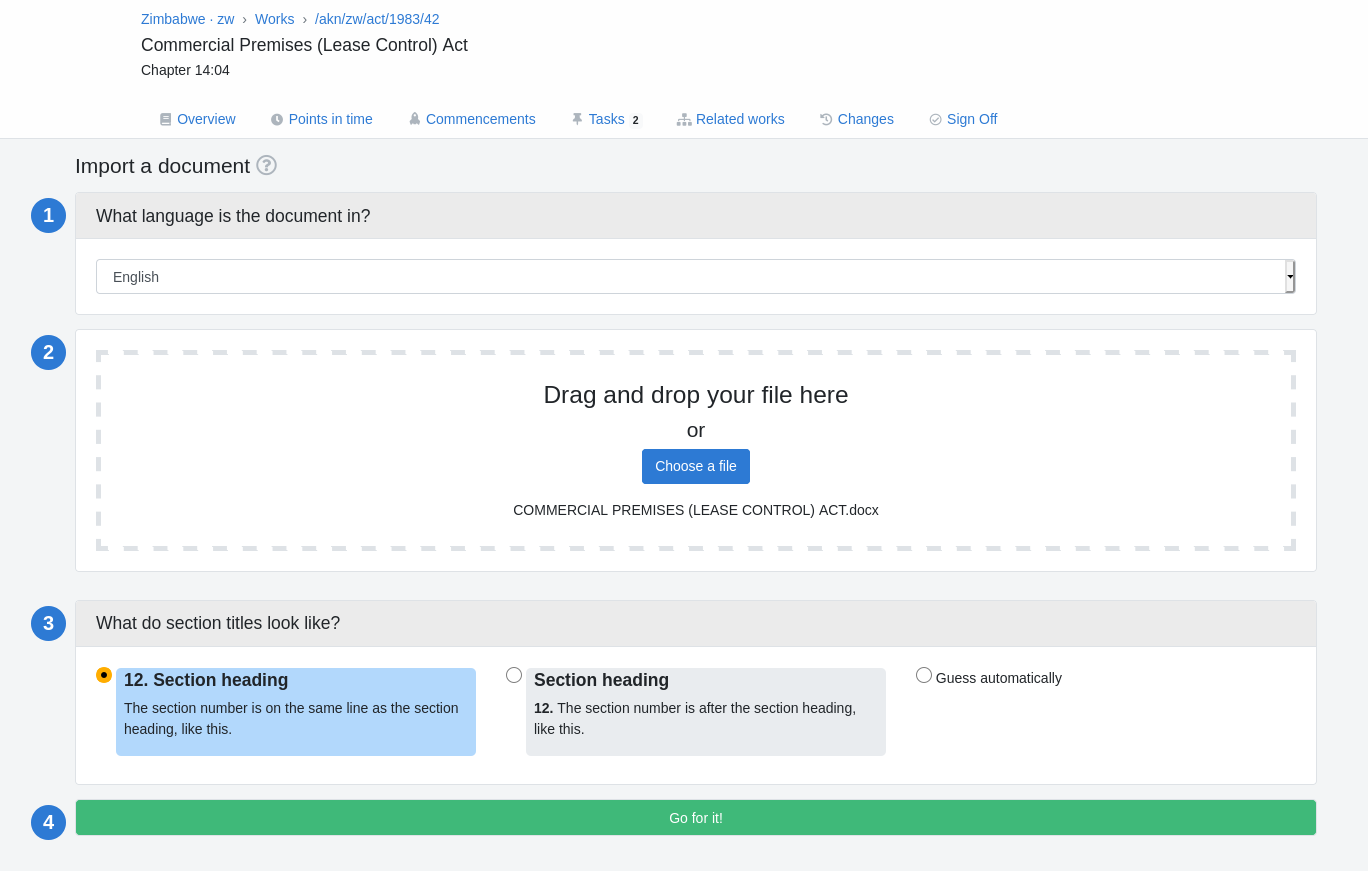Viewport: 1368px width, 871px height.
Task: Follow the Zimbabwe · zw breadcrumb link
Action: [x=187, y=19]
